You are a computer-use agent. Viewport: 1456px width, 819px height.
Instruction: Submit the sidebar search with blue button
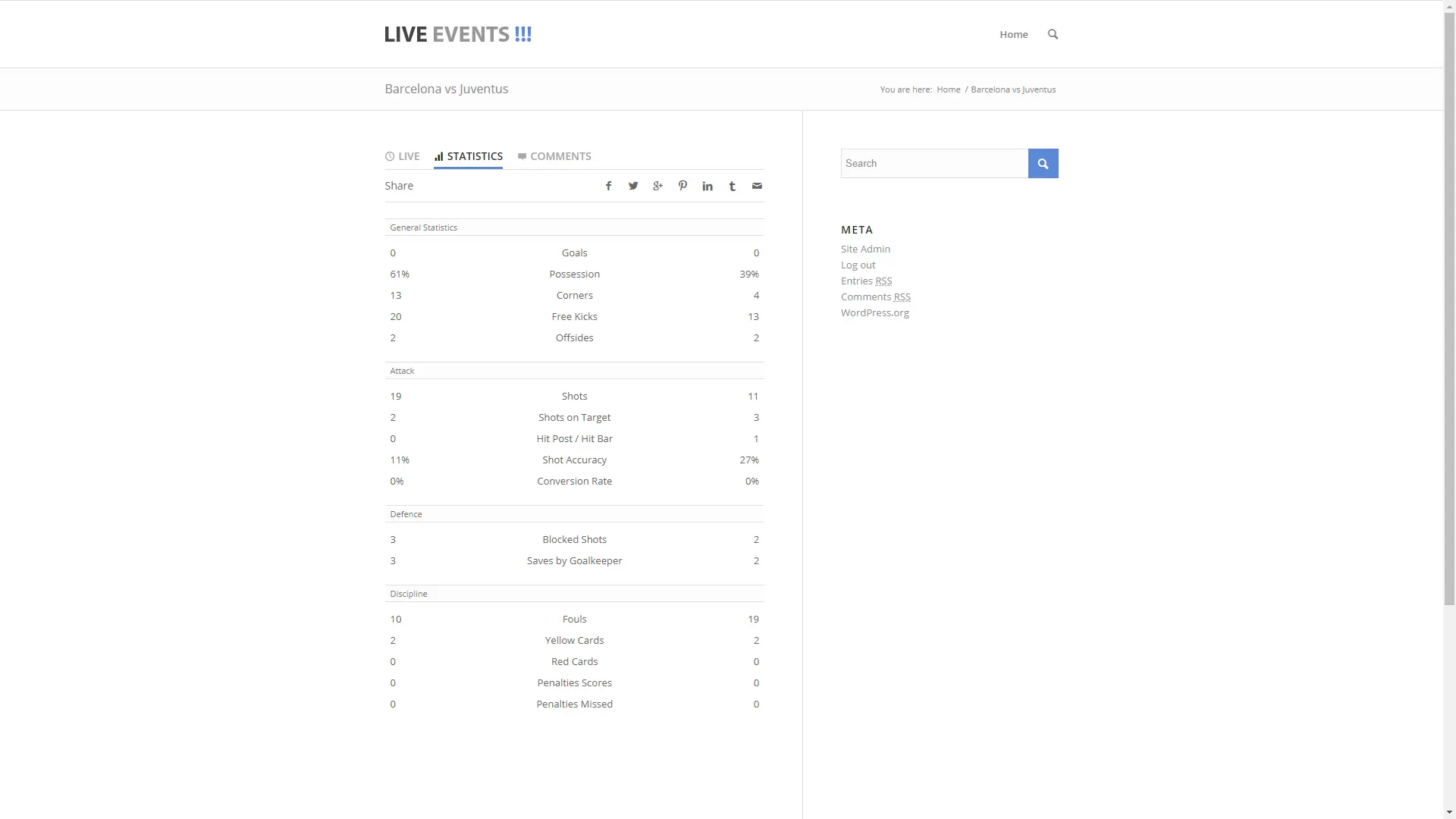click(1043, 163)
